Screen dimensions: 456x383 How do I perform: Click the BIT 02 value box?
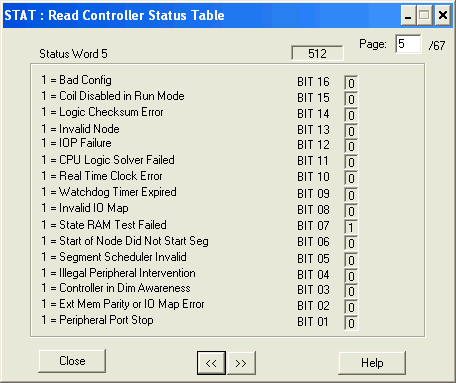click(x=351, y=307)
